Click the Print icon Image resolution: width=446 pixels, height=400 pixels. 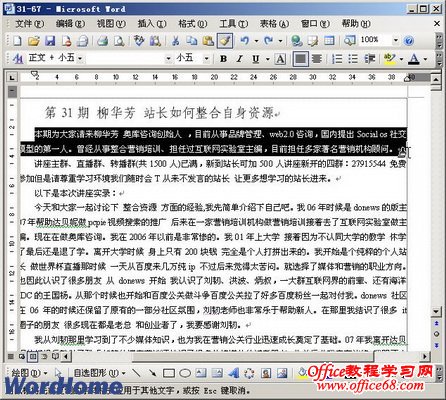point(103,41)
